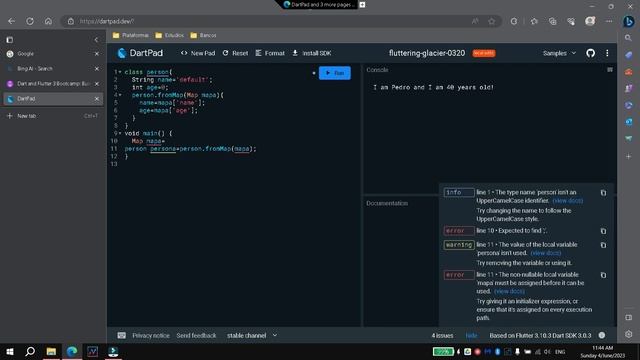Open view docs link for non-nullable error
The width and height of the screenshot is (640, 360).
click(x=509, y=291)
